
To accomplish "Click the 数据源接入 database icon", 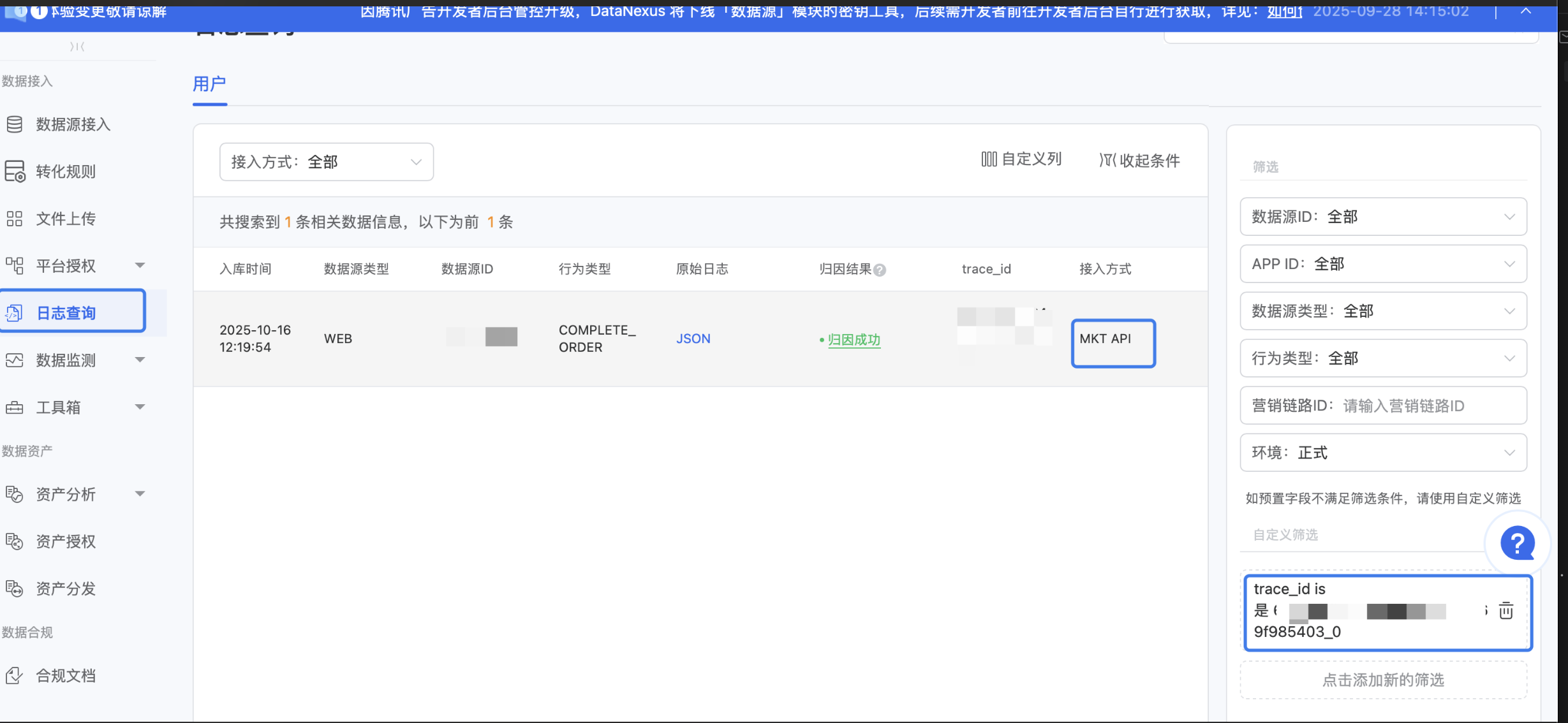I will point(14,124).
